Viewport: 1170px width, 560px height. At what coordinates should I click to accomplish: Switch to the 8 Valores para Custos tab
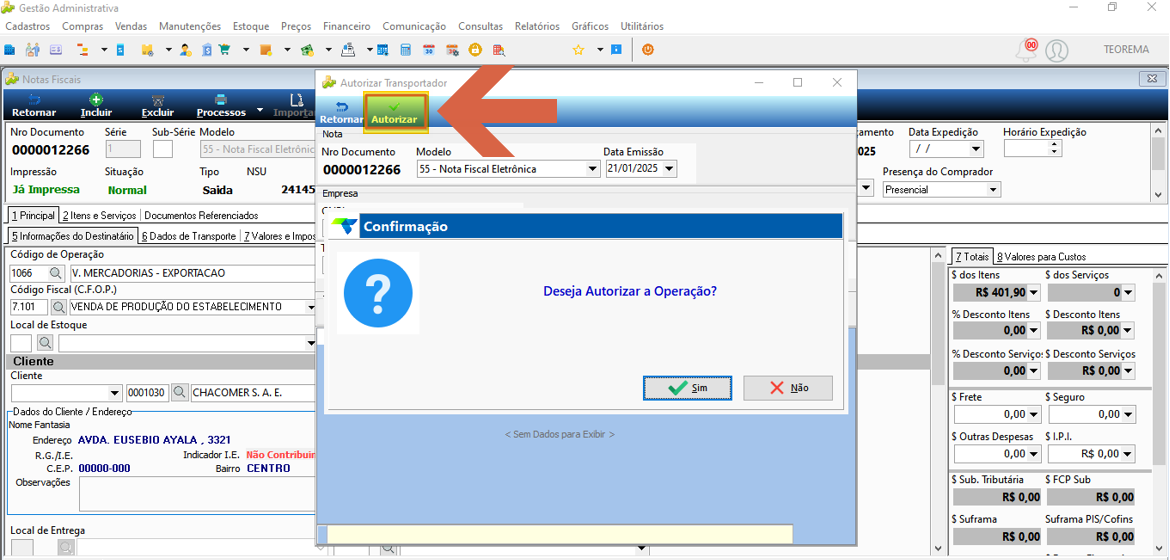pos(1041,256)
